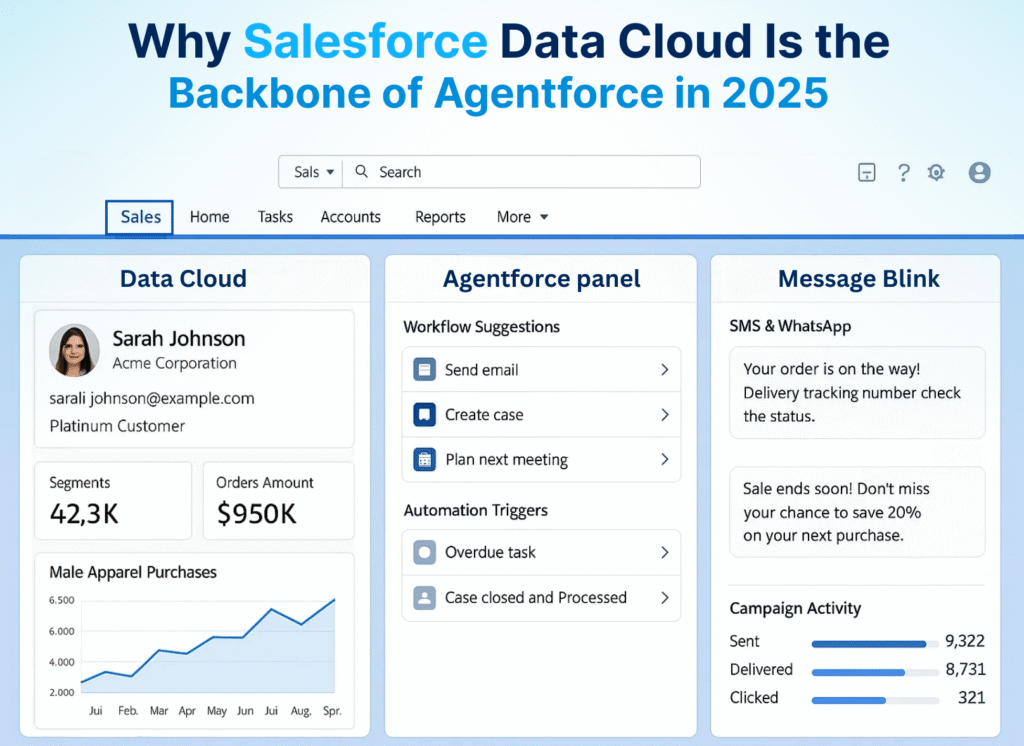Expand the Overdue task trigger chevron
The width and height of the screenshot is (1024, 746).
667,552
